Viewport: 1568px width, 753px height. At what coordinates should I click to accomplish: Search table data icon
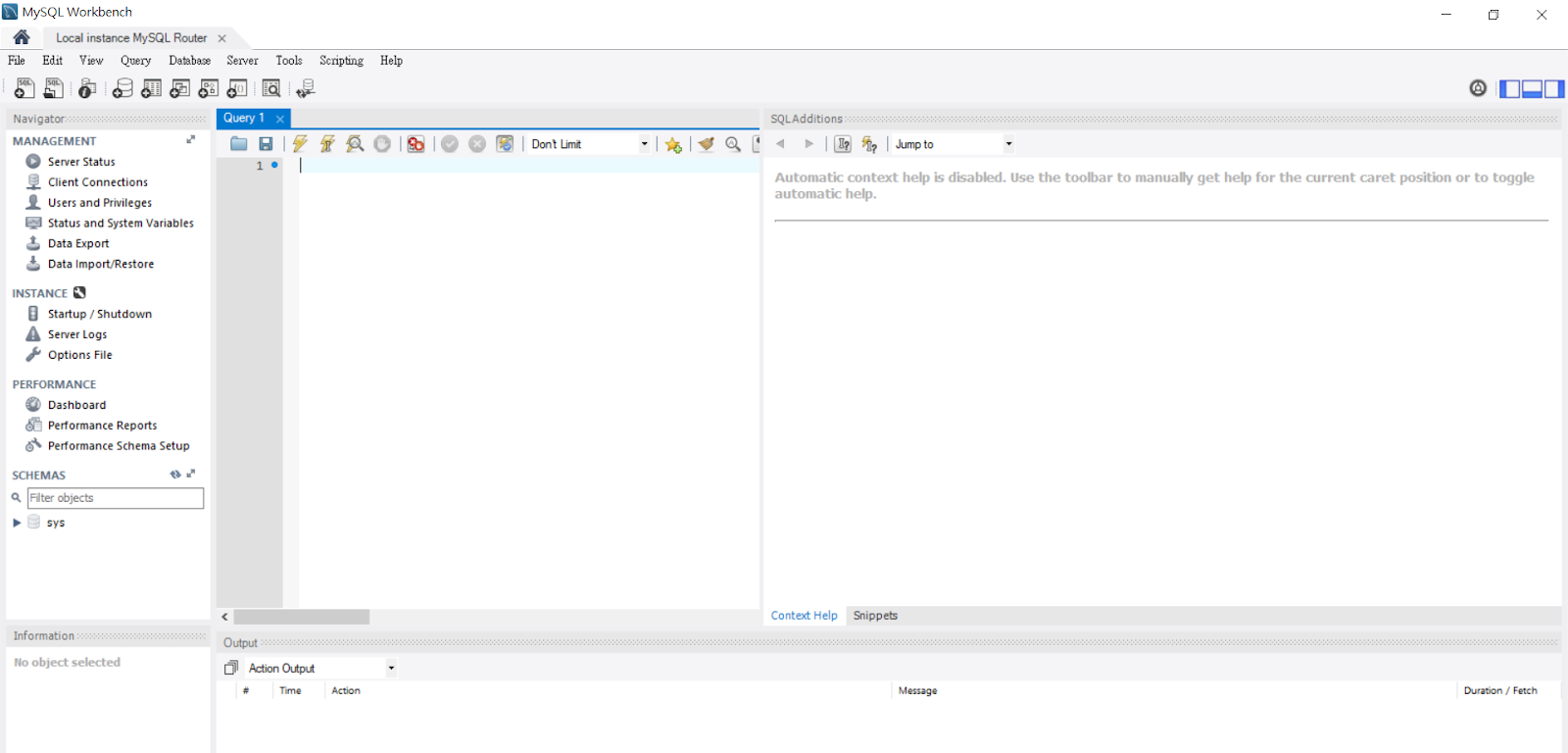(271, 88)
